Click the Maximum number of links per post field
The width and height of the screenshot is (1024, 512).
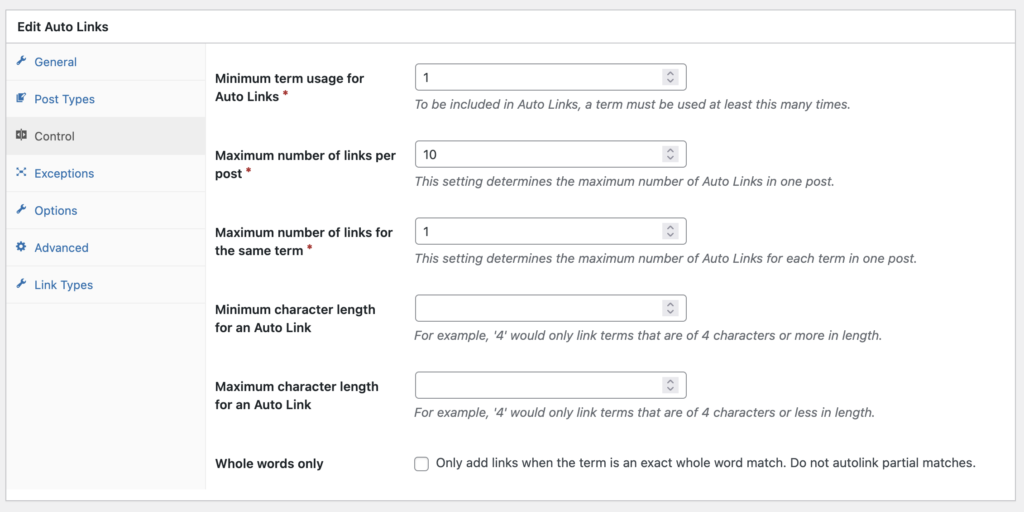(551, 154)
